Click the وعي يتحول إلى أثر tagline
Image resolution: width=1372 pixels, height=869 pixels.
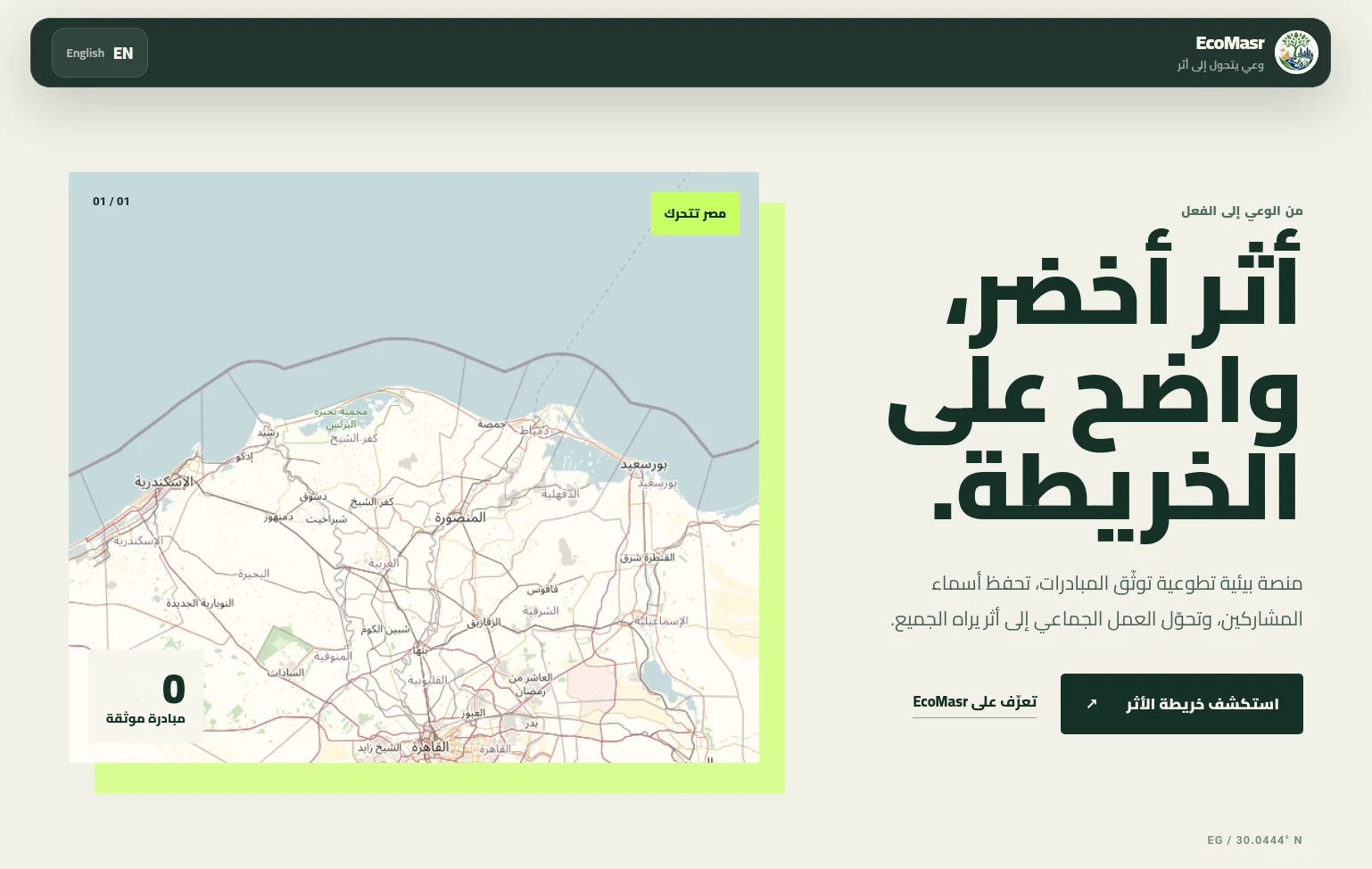pos(1220,65)
